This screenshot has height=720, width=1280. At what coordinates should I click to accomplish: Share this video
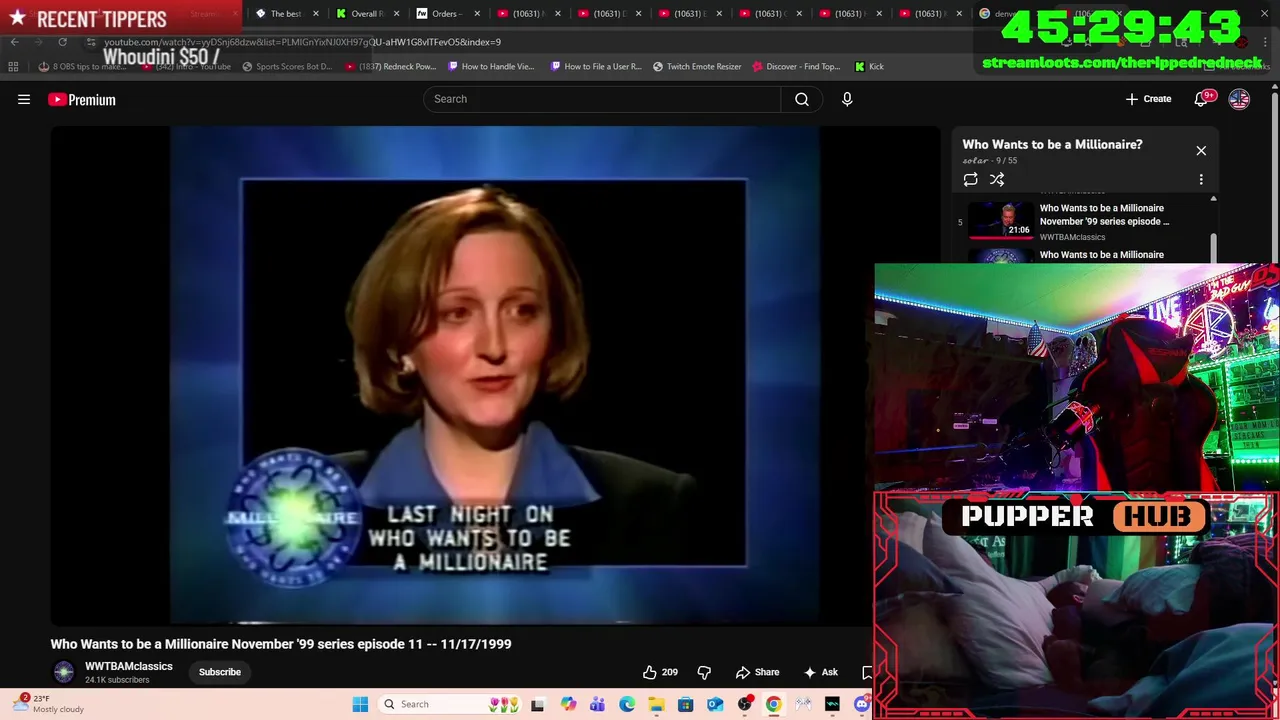click(757, 672)
